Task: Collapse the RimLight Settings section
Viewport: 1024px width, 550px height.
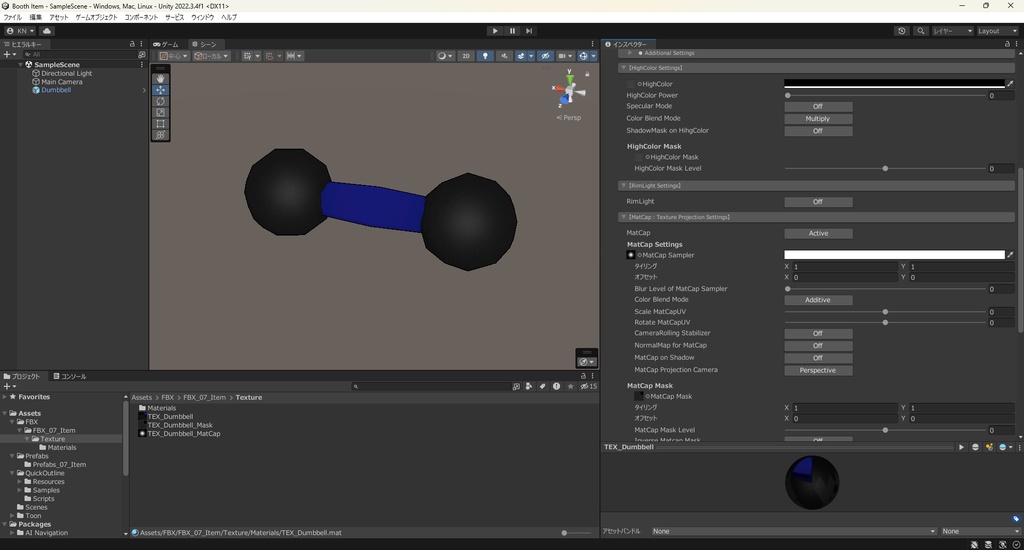Action: pyautogui.click(x=624, y=186)
